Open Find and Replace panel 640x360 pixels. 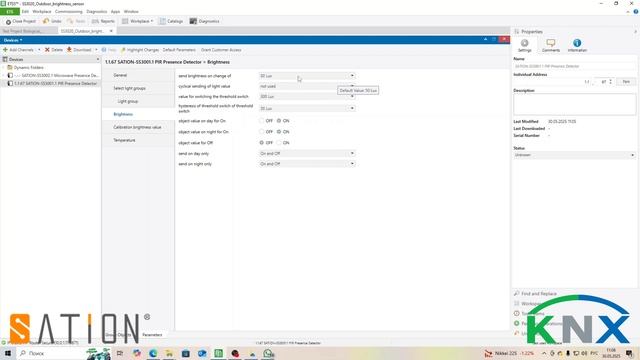tap(535, 293)
